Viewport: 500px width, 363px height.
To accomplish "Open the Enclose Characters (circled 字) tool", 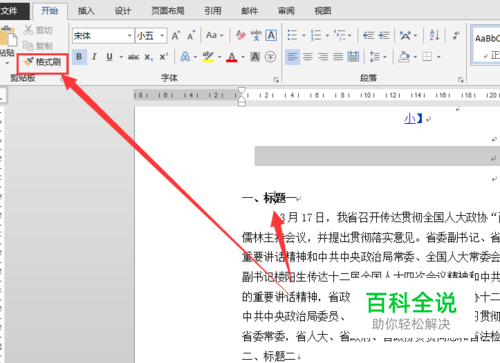I will (x=270, y=57).
